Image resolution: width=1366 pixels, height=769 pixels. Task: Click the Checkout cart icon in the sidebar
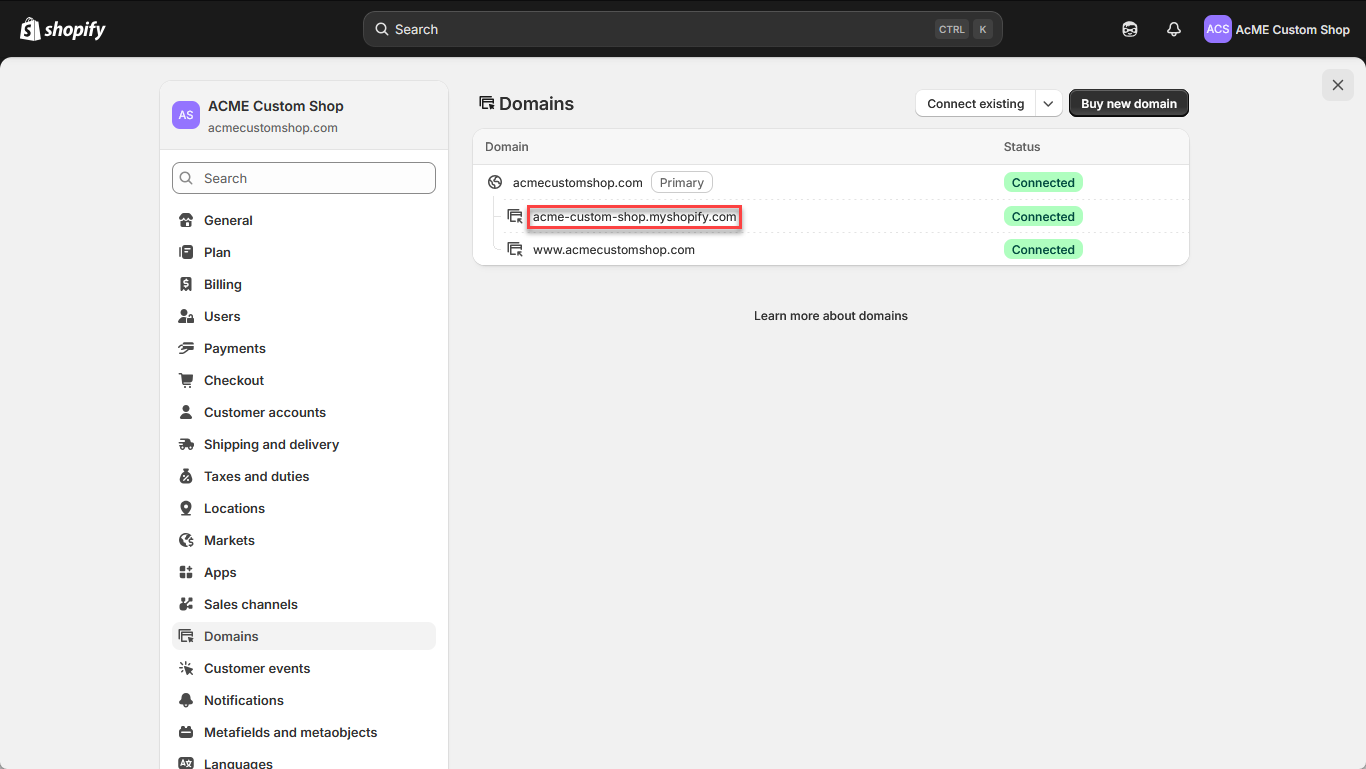pos(186,380)
